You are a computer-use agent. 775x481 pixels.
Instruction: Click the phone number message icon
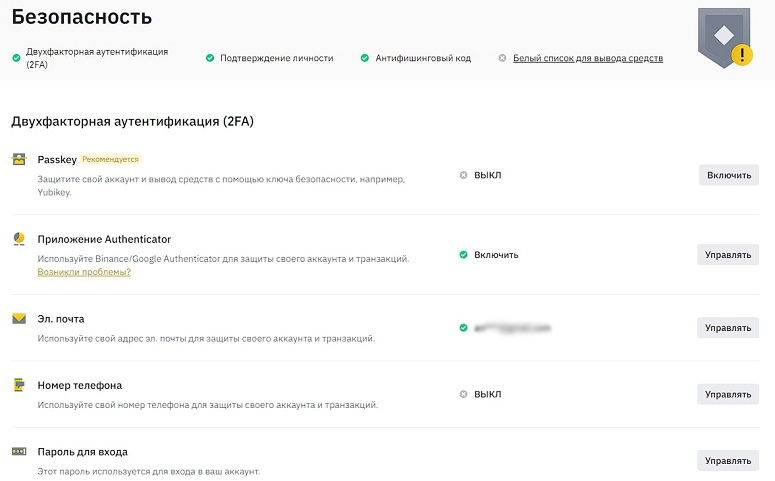coord(19,385)
